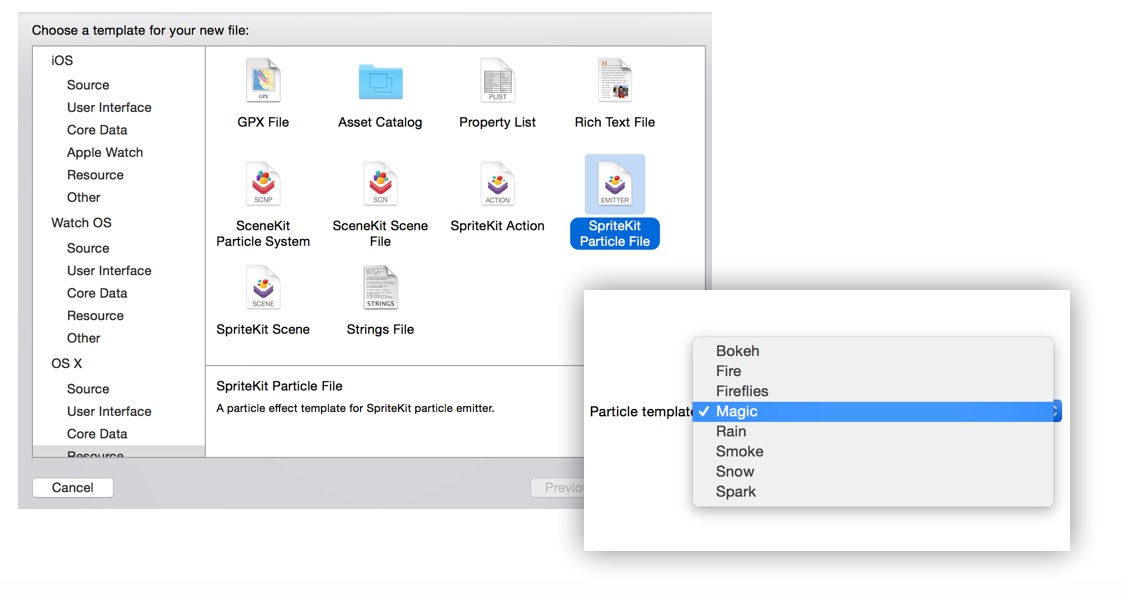1122x596 pixels.
Task: Click the SpriteKit Particle File icon
Action: (614, 184)
